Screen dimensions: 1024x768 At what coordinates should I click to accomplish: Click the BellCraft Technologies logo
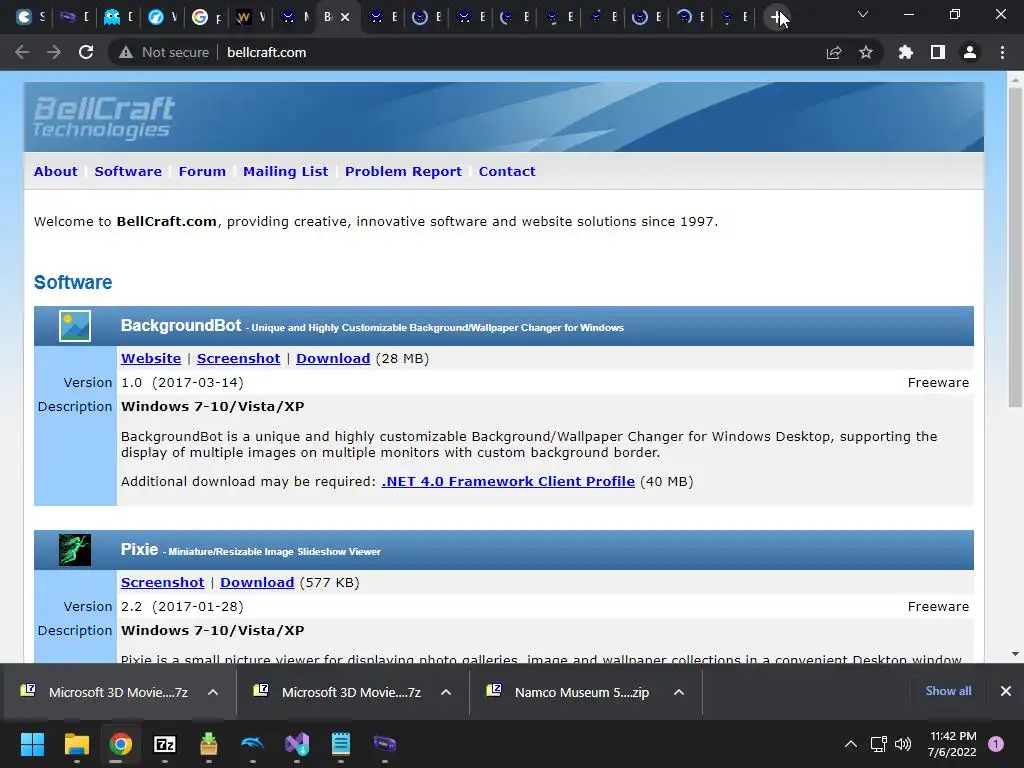[x=104, y=118]
